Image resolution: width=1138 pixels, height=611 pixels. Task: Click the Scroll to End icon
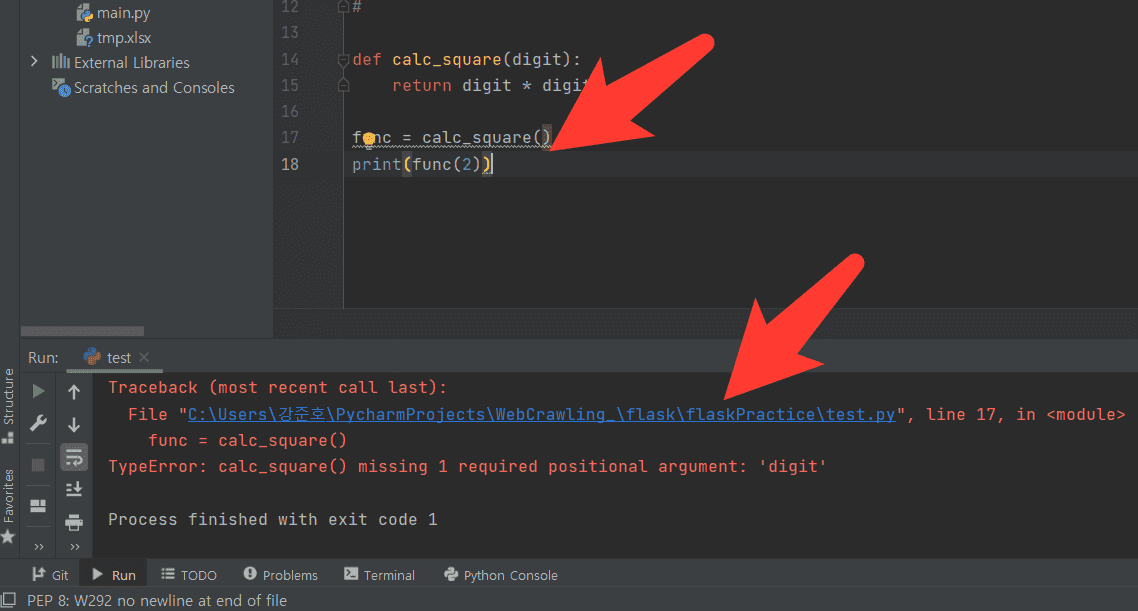74,489
